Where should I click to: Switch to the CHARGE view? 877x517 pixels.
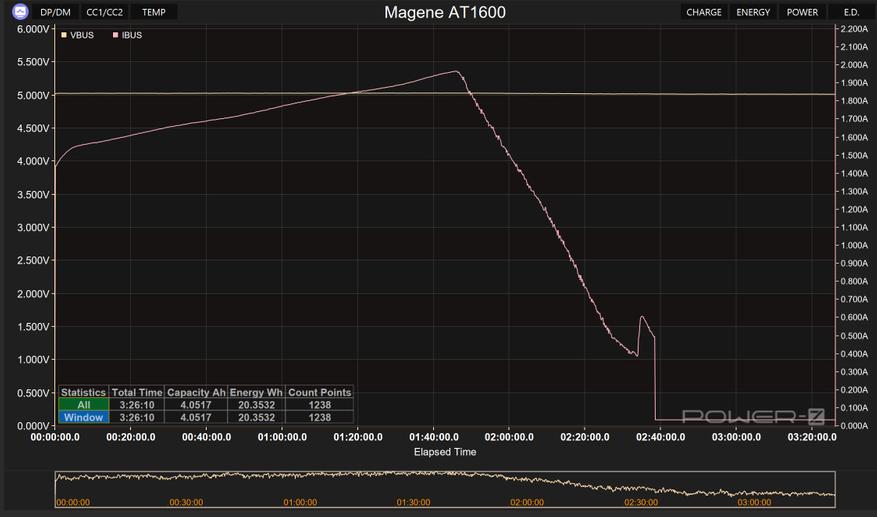(x=704, y=12)
